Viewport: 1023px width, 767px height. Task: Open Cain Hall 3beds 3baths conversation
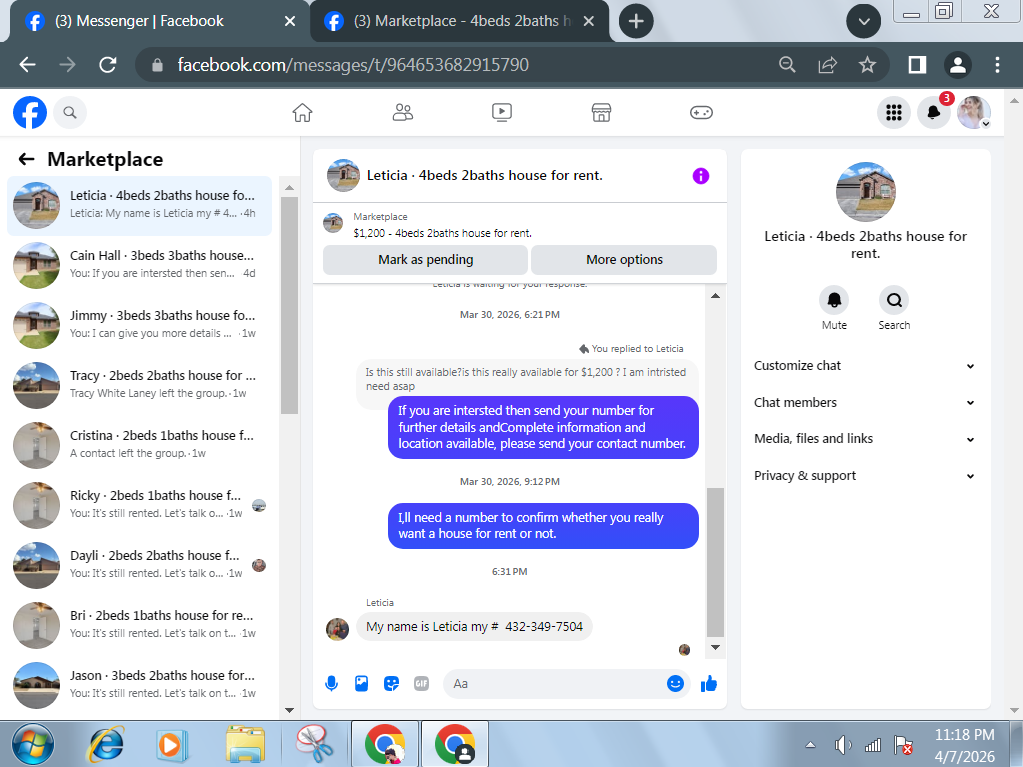(x=140, y=265)
